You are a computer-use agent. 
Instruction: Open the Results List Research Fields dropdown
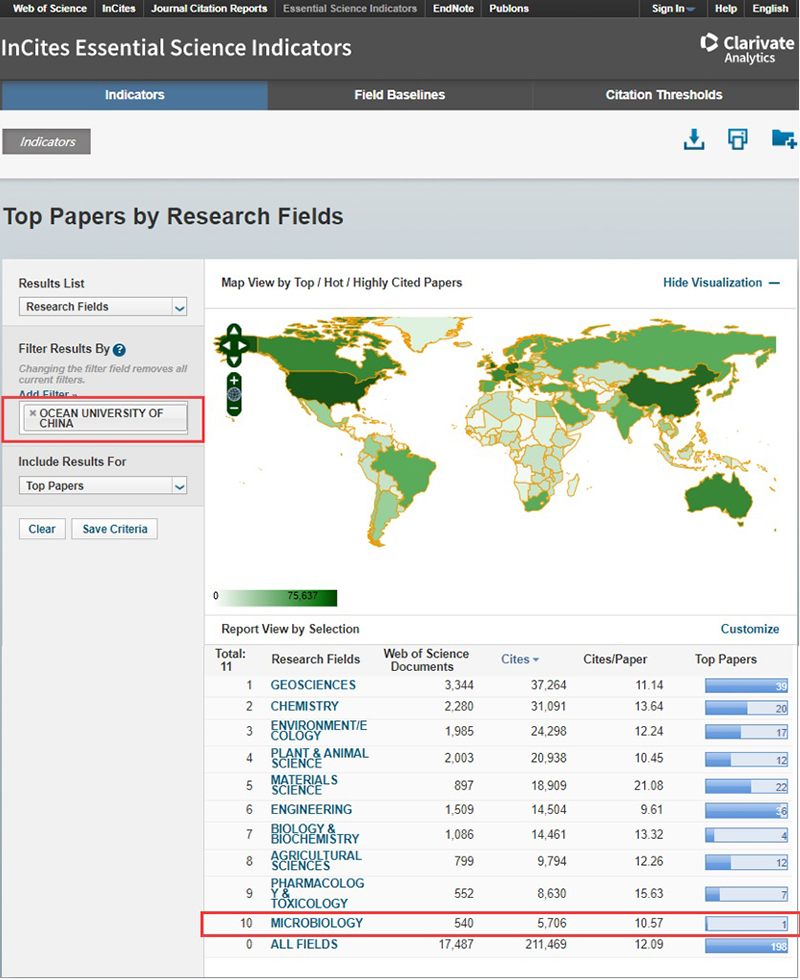click(x=103, y=307)
